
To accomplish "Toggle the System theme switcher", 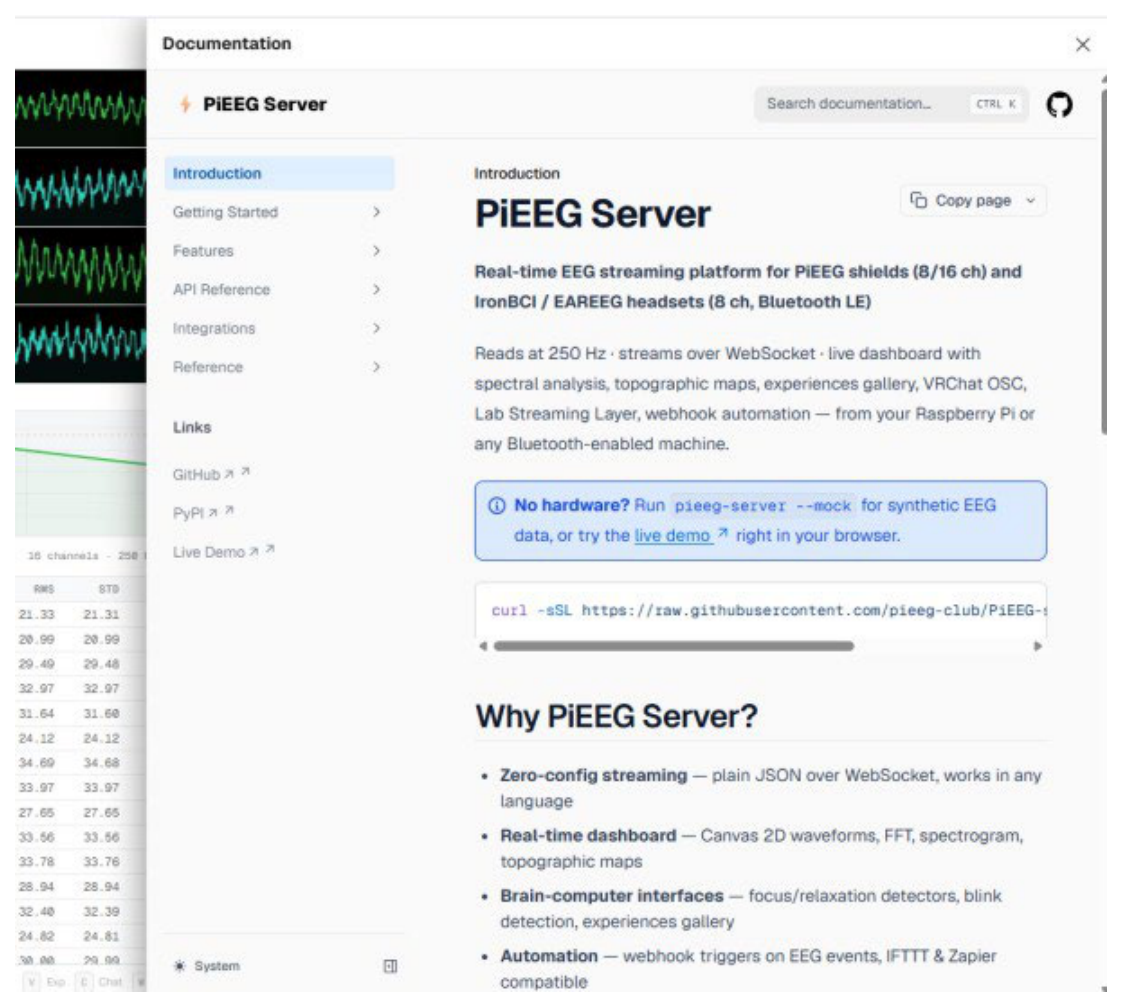I will (x=207, y=966).
